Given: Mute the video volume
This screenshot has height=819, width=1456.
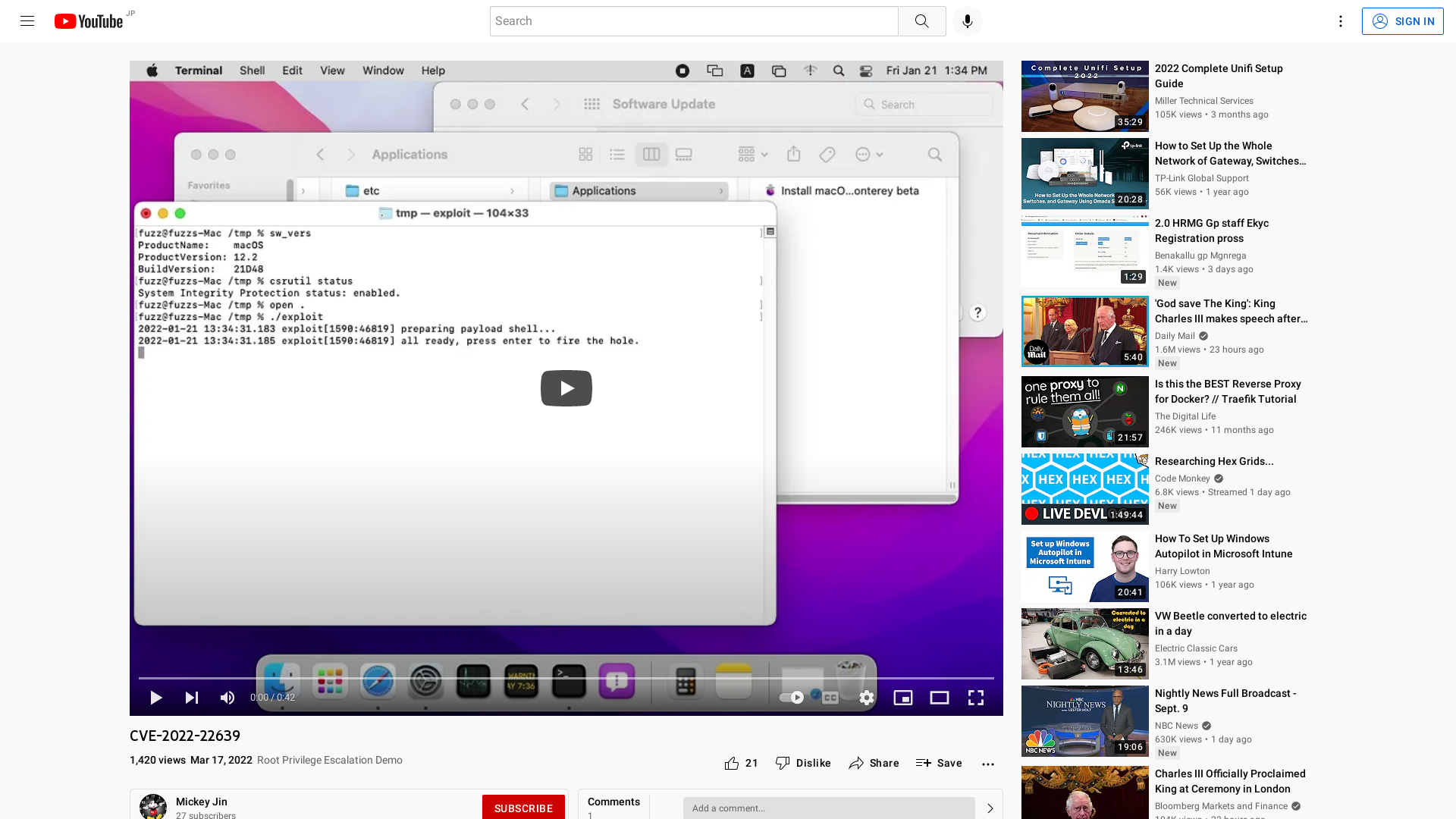Looking at the screenshot, I should pos(227,698).
